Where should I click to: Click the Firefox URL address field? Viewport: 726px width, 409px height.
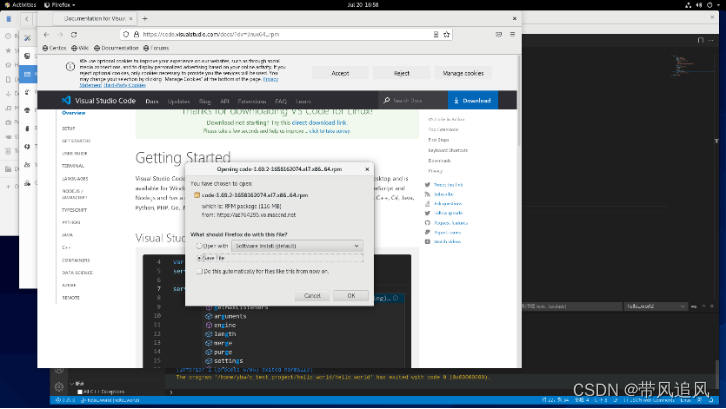click(x=285, y=34)
